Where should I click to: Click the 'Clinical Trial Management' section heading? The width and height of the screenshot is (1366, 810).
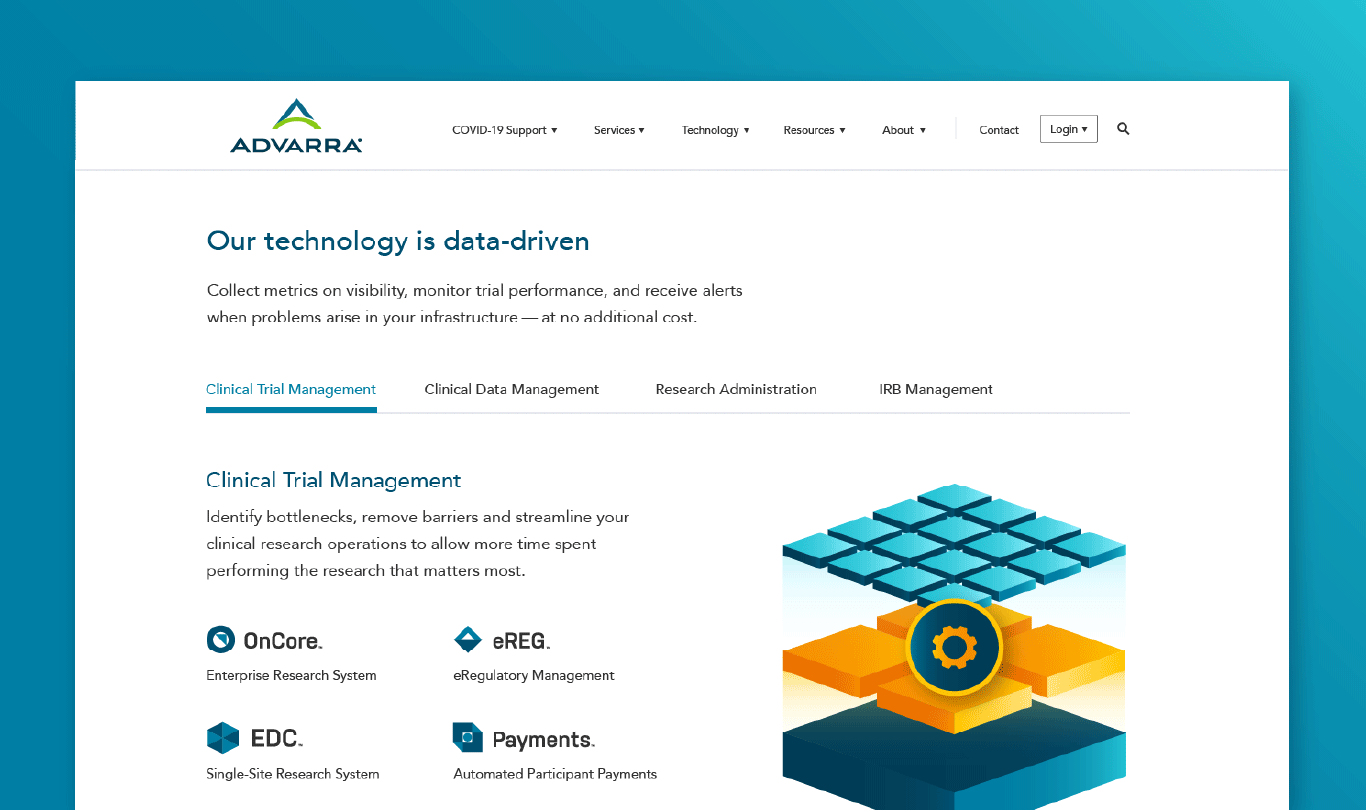(x=334, y=480)
